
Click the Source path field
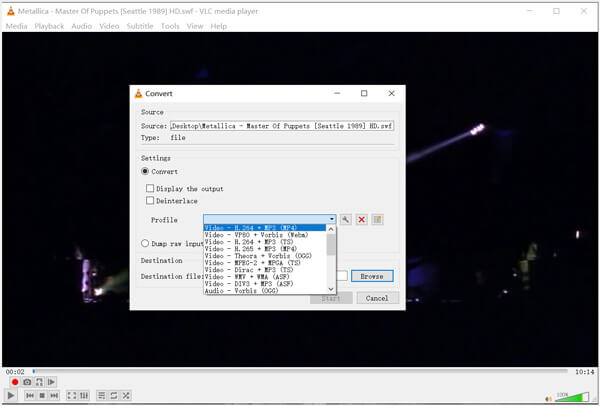(x=282, y=126)
